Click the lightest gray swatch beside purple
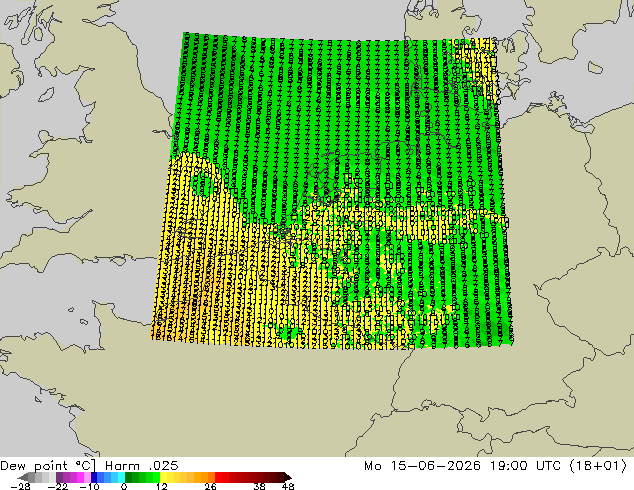 [x=53, y=477]
